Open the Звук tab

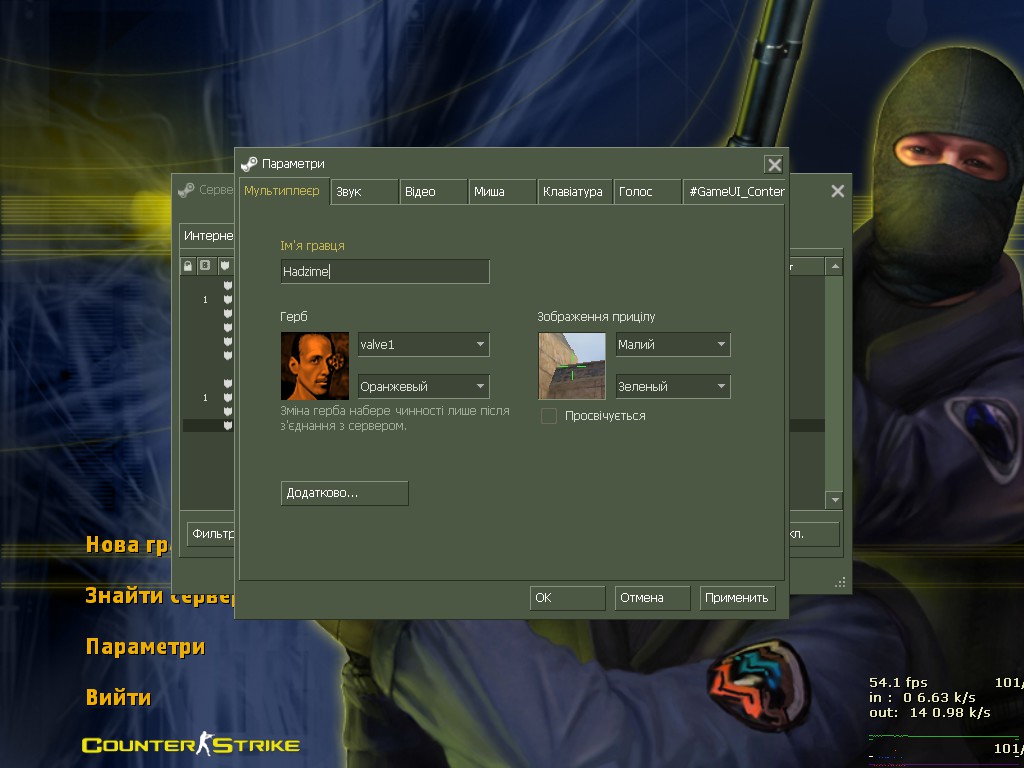pos(364,192)
